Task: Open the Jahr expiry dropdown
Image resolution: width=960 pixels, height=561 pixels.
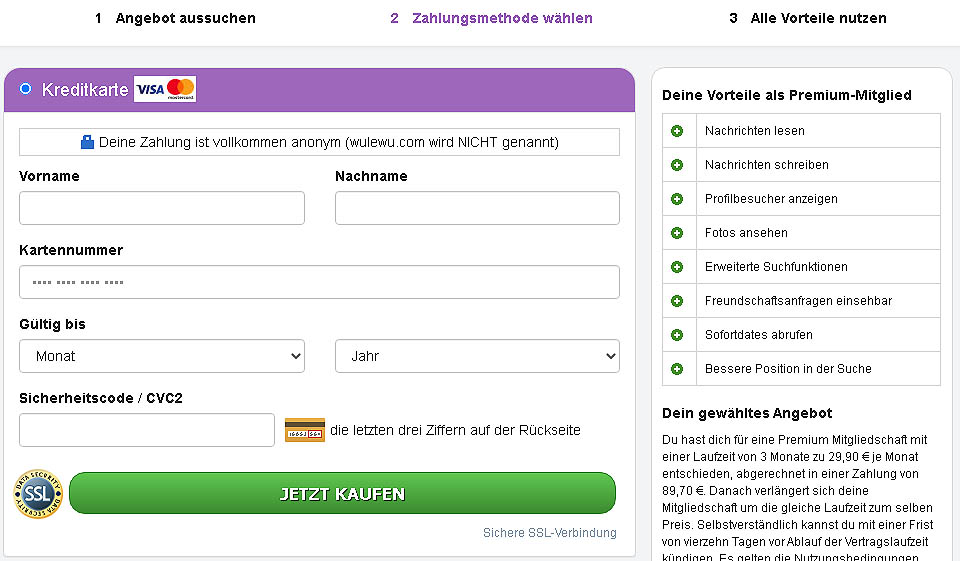Action: tap(477, 356)
